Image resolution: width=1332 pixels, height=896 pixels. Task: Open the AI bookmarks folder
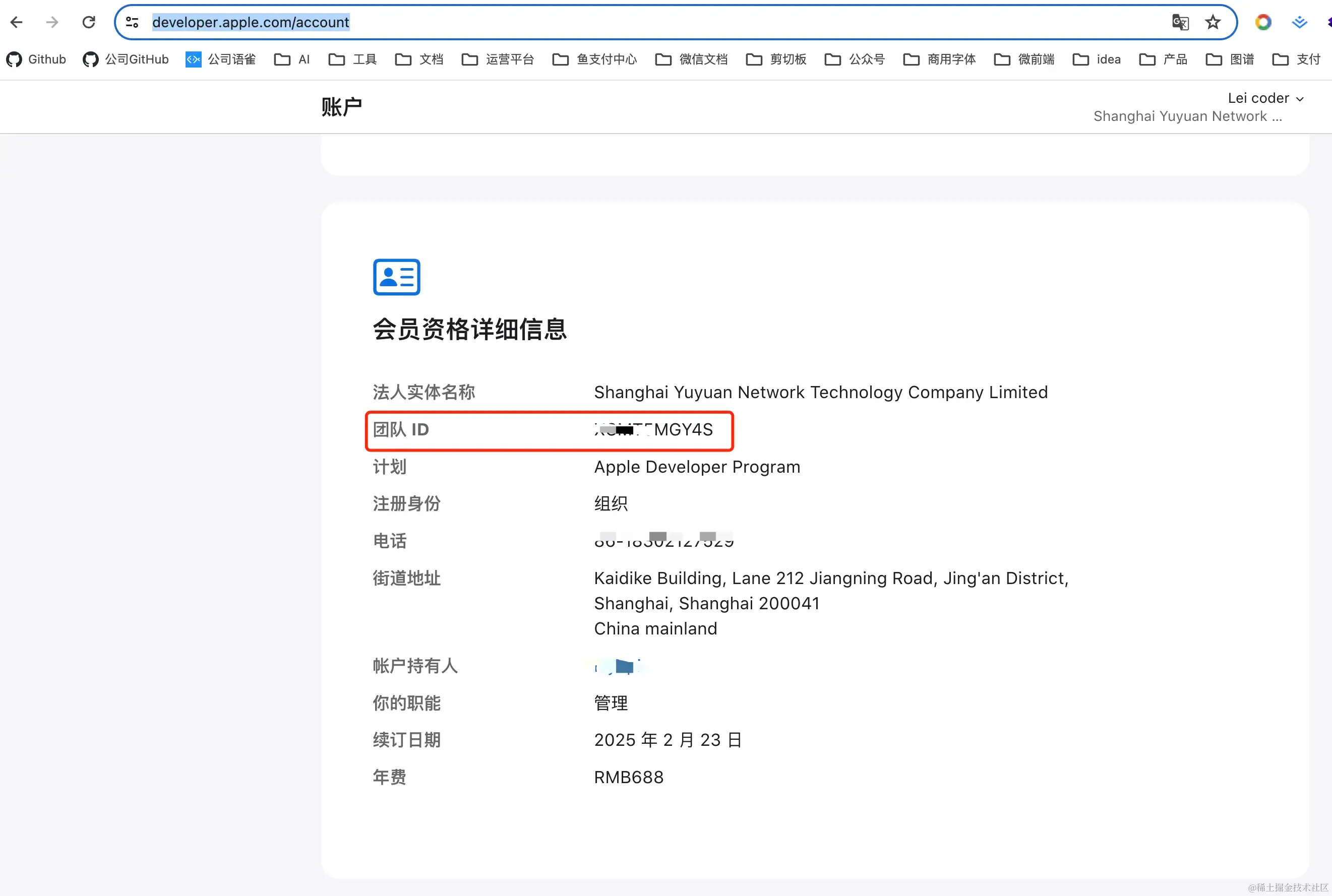pyautogui.click(x=292, y=59)
